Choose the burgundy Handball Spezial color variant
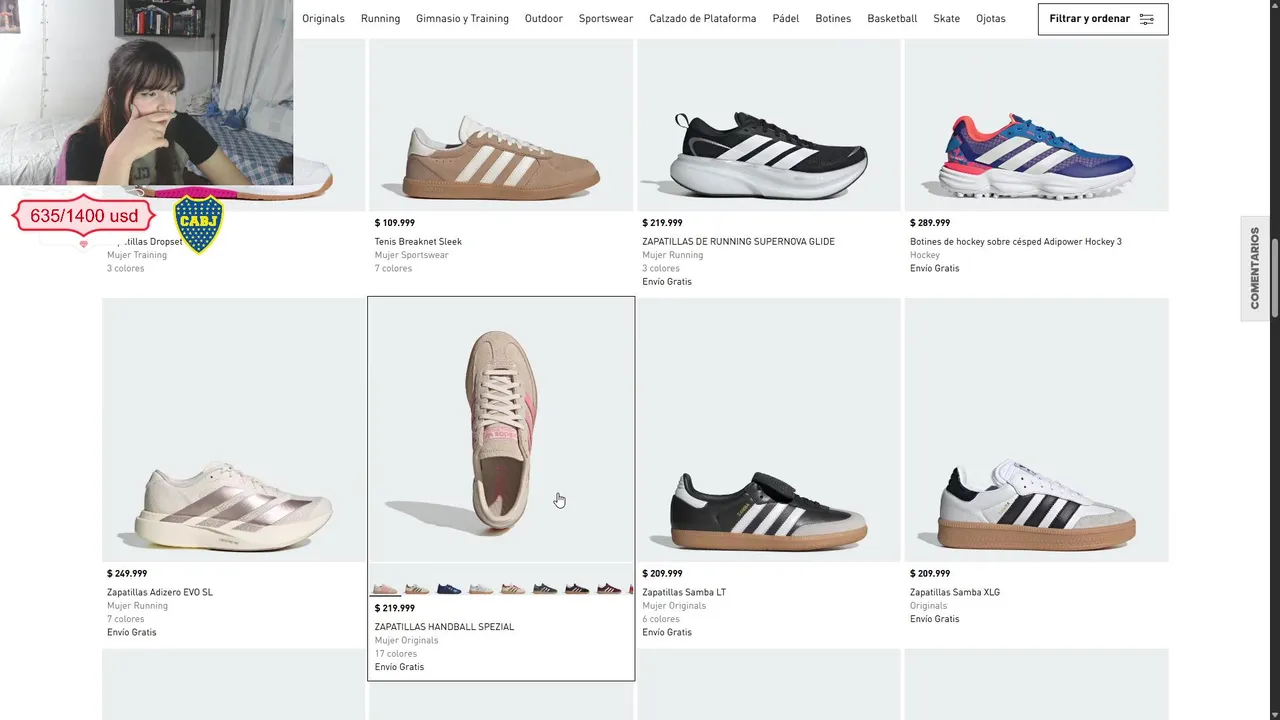 click(609, 589)
